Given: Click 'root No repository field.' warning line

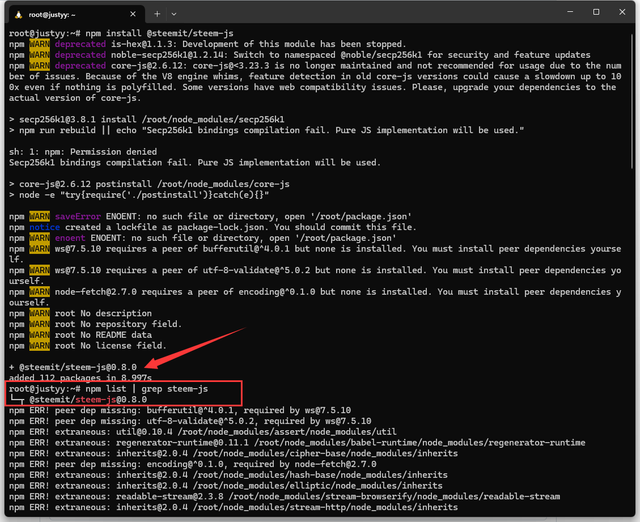Looking at the screenshot, I should [x=96, y=324].
